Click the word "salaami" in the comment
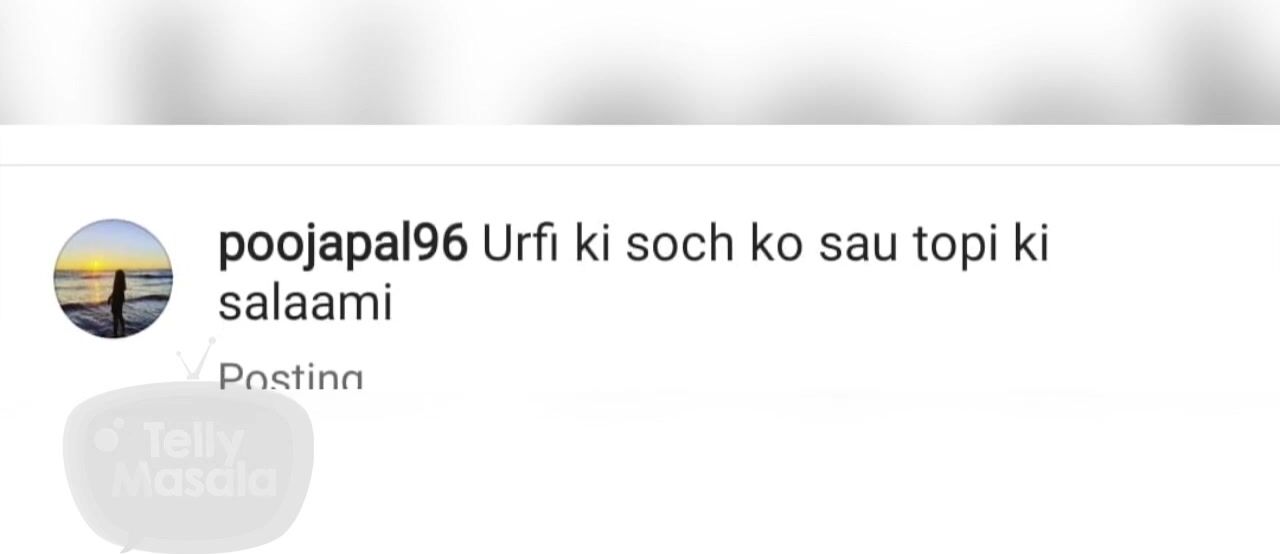The image size is (1280, 554). (305, 303)
